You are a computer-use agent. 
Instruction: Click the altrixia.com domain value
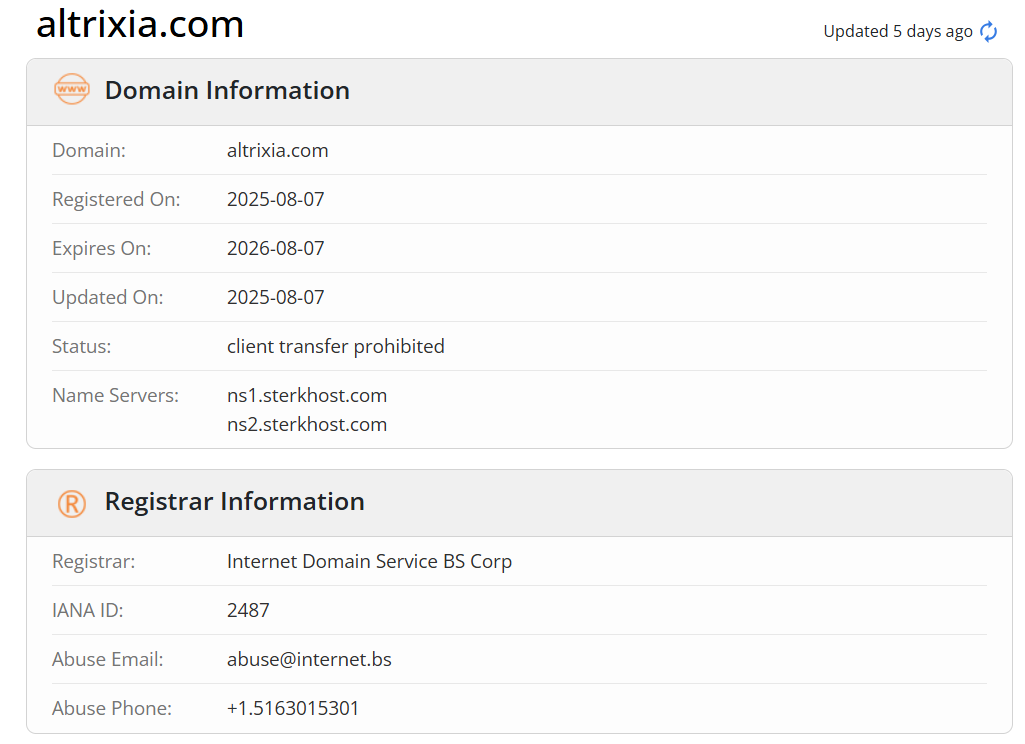277,150
